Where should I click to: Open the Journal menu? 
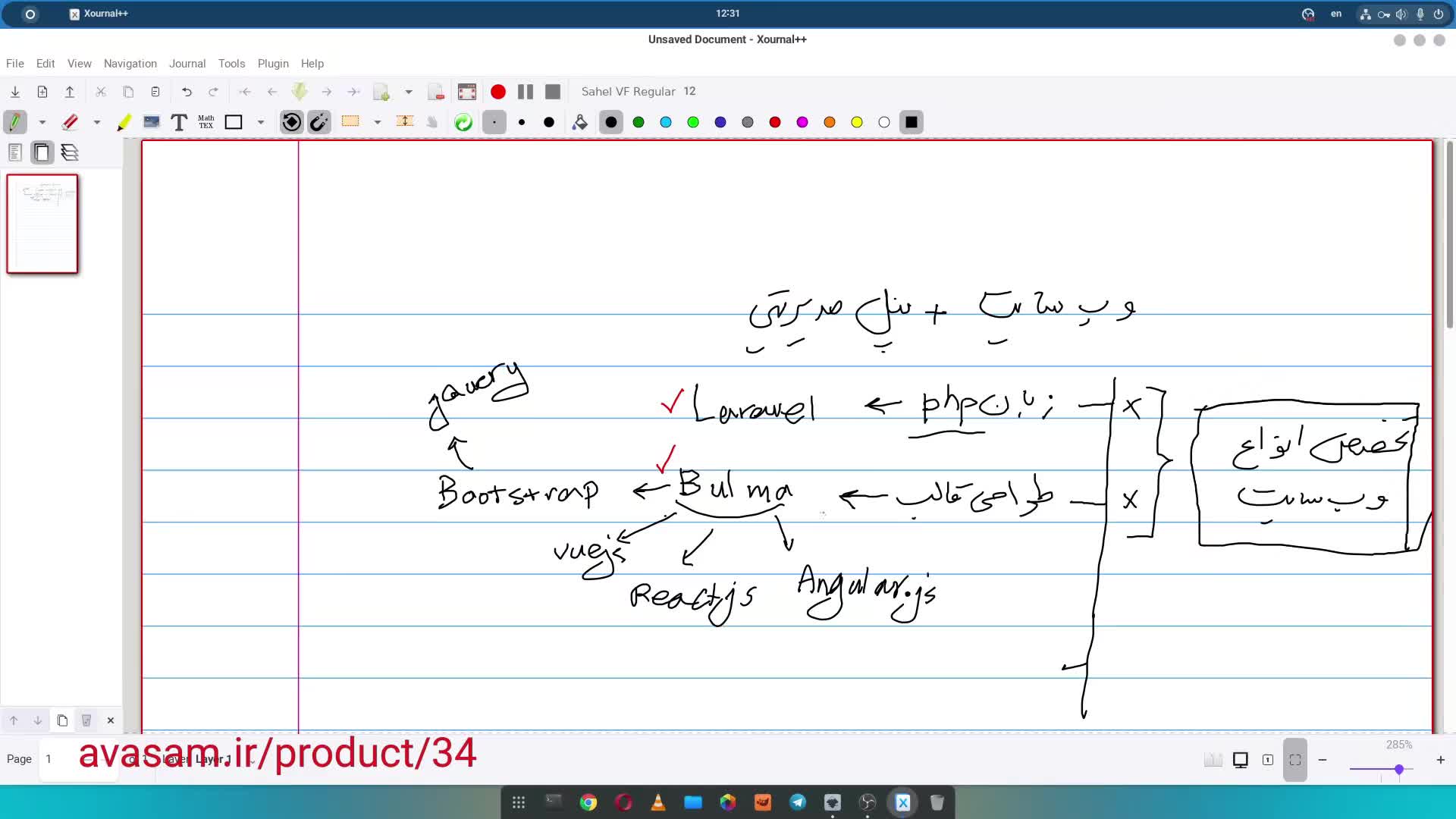[x=187, y=64]
